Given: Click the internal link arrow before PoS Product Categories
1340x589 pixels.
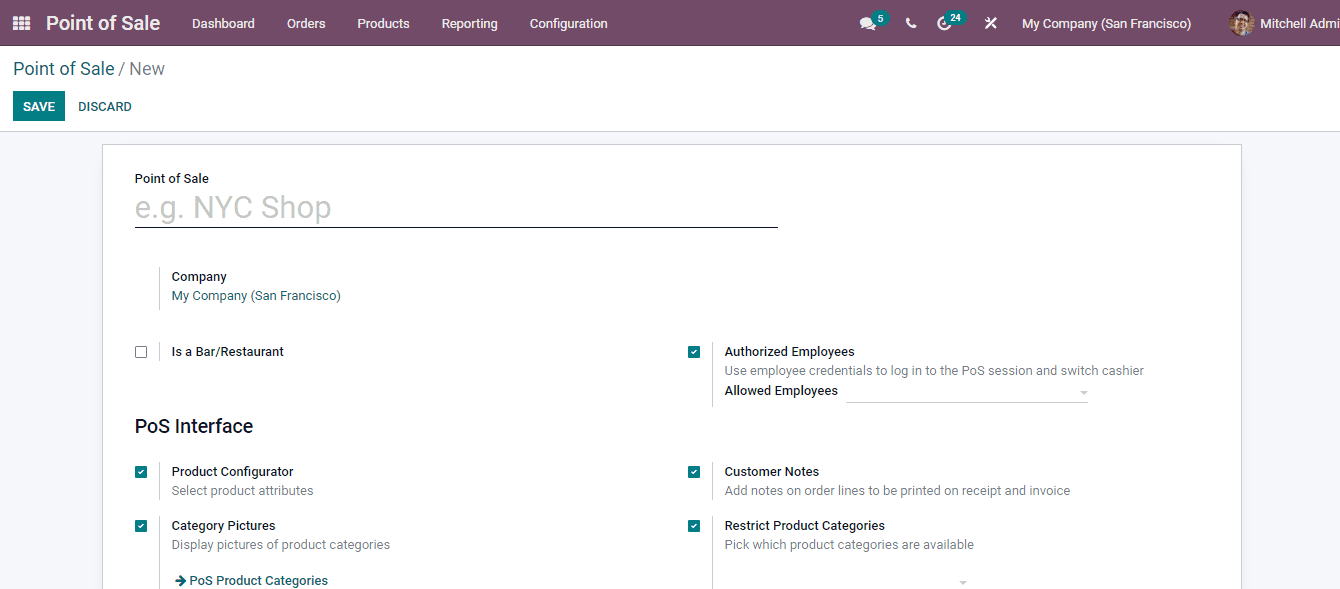Looking at the screenshot, I should [x=179, y=580].
